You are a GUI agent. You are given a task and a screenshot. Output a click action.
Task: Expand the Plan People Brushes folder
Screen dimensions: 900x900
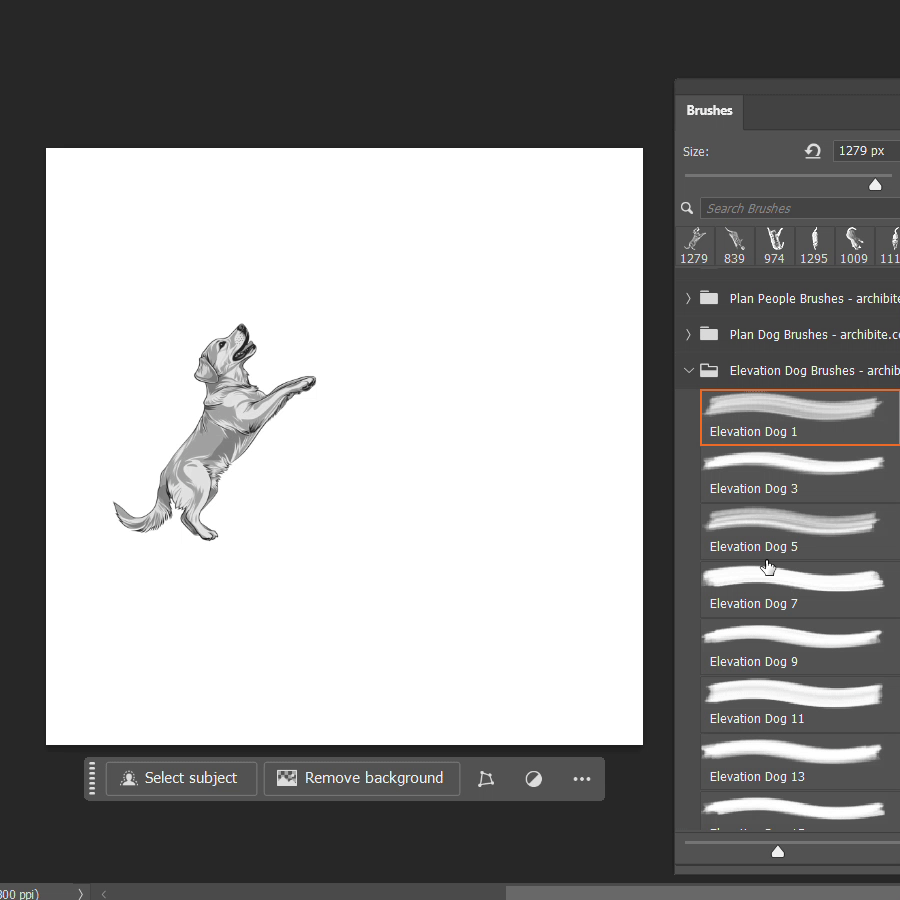pos(688,298)
